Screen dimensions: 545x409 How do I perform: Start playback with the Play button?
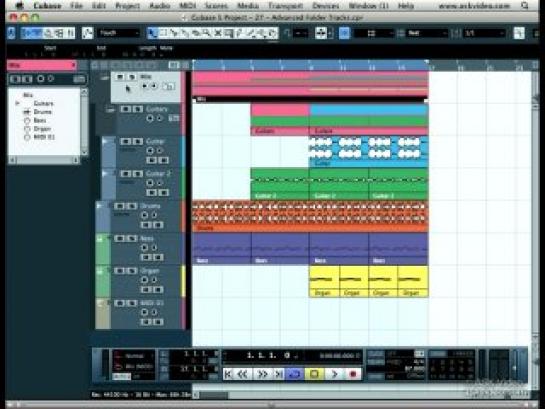pyautogui.click(x=334, y=374)
